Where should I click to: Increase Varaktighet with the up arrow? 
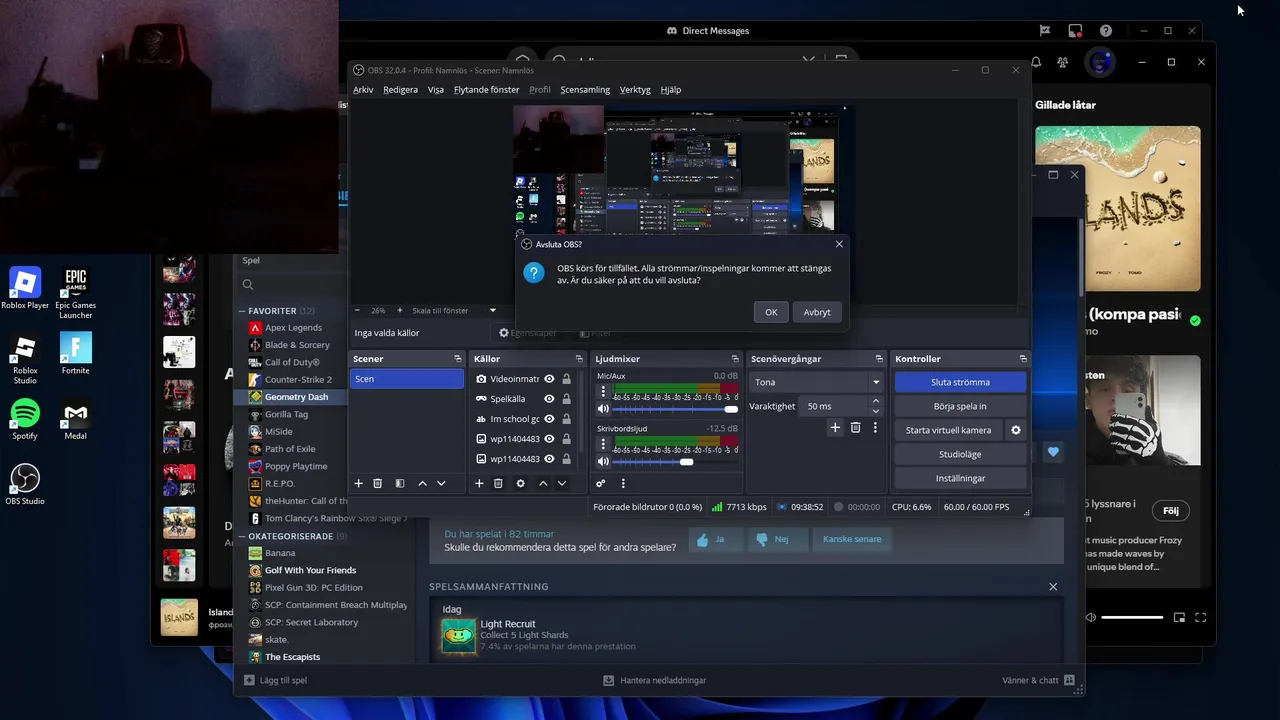(x=876, y=401)
